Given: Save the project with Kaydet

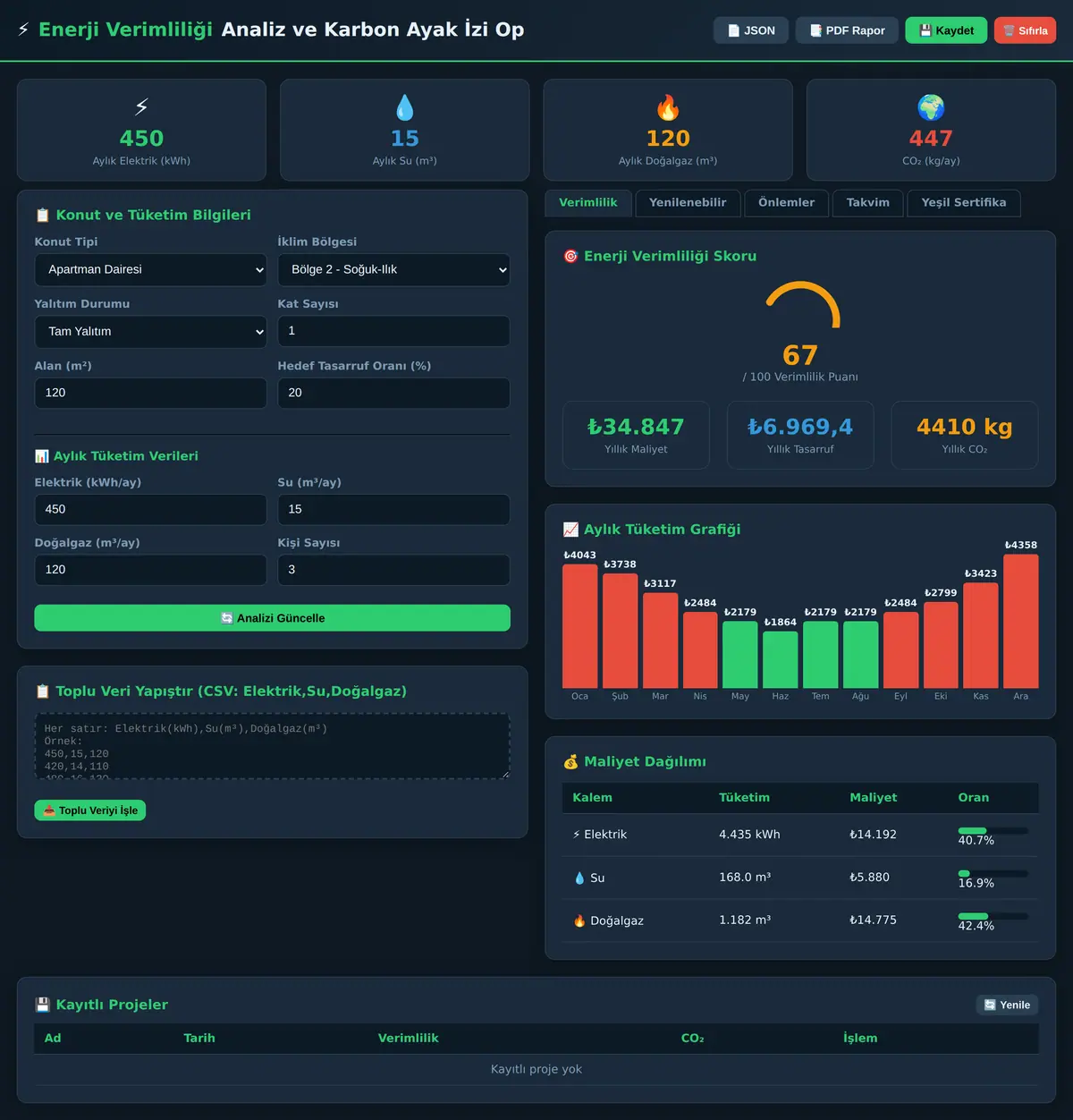Looking at the screenshot, I should pos(946,30).
